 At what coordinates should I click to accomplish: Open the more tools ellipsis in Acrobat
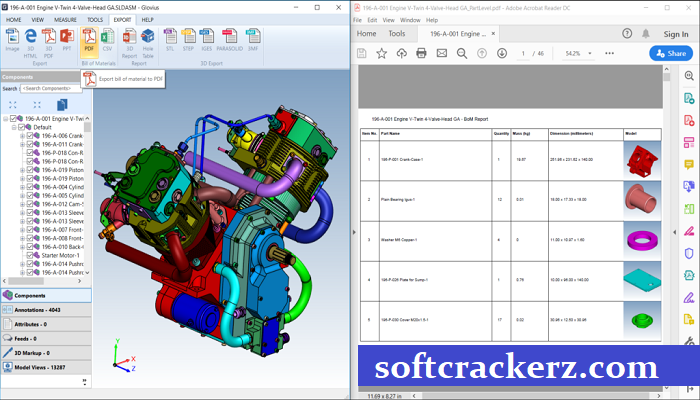609,53
